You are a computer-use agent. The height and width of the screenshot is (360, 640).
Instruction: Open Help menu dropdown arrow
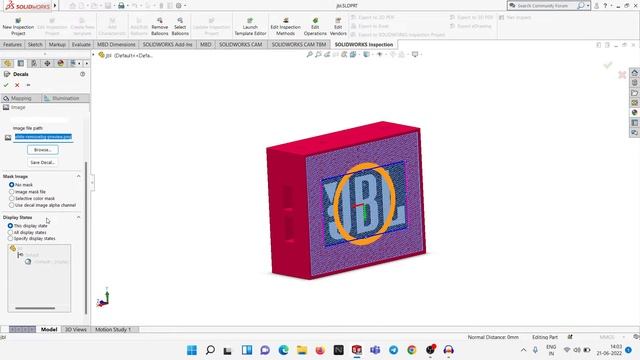point(611,6)
